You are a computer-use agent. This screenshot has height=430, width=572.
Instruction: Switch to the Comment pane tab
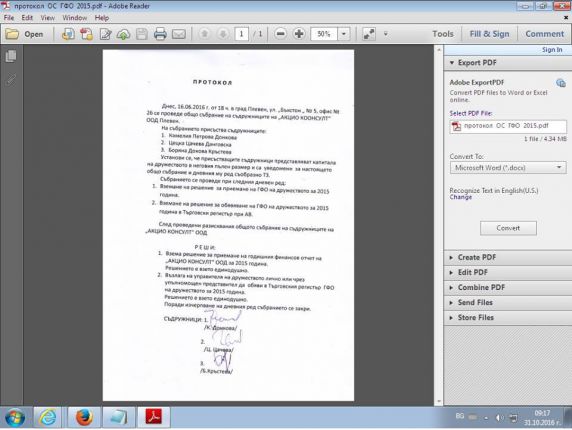pyautogui.click(x=544, y=34)
